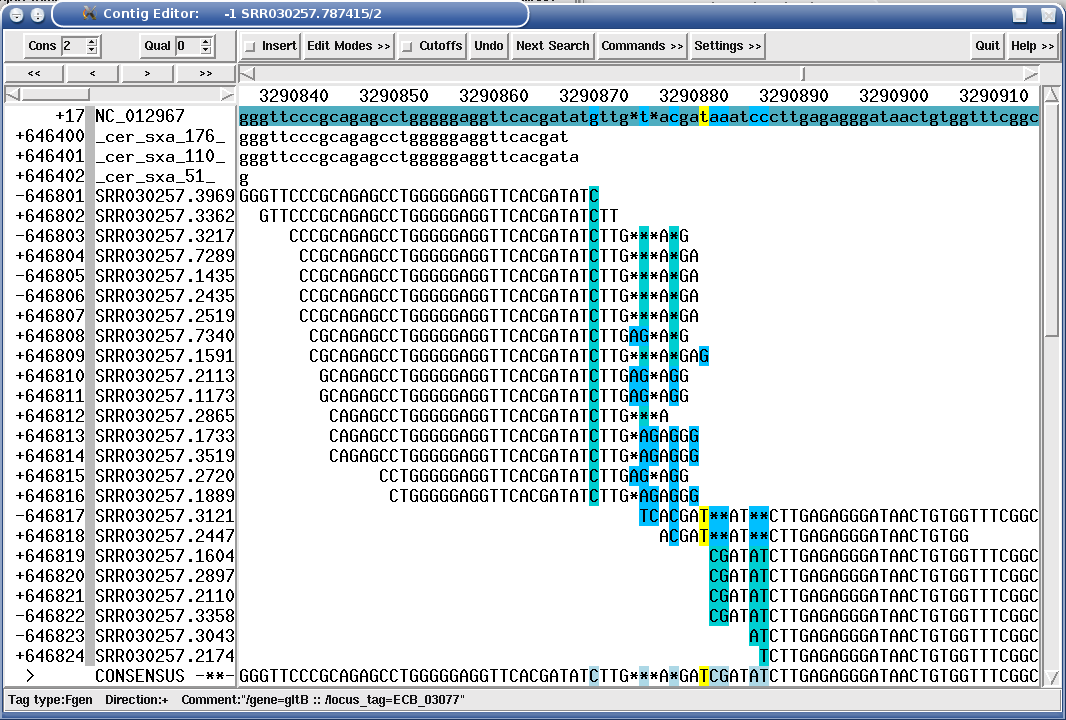The image size is (1066, 720).
Task: Step left with < button
Action: pos(92,73)
